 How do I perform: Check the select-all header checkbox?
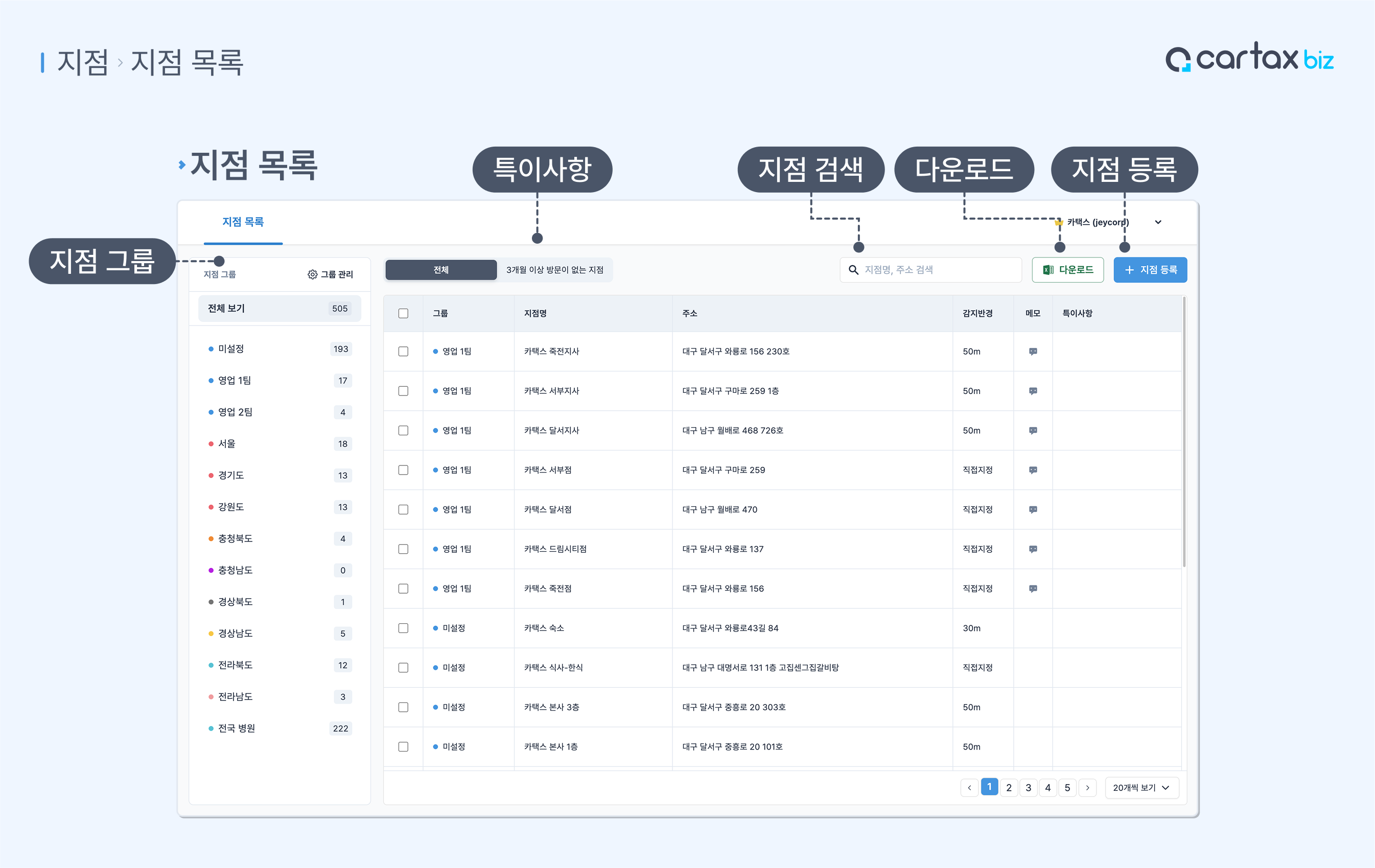coord(403,314)
